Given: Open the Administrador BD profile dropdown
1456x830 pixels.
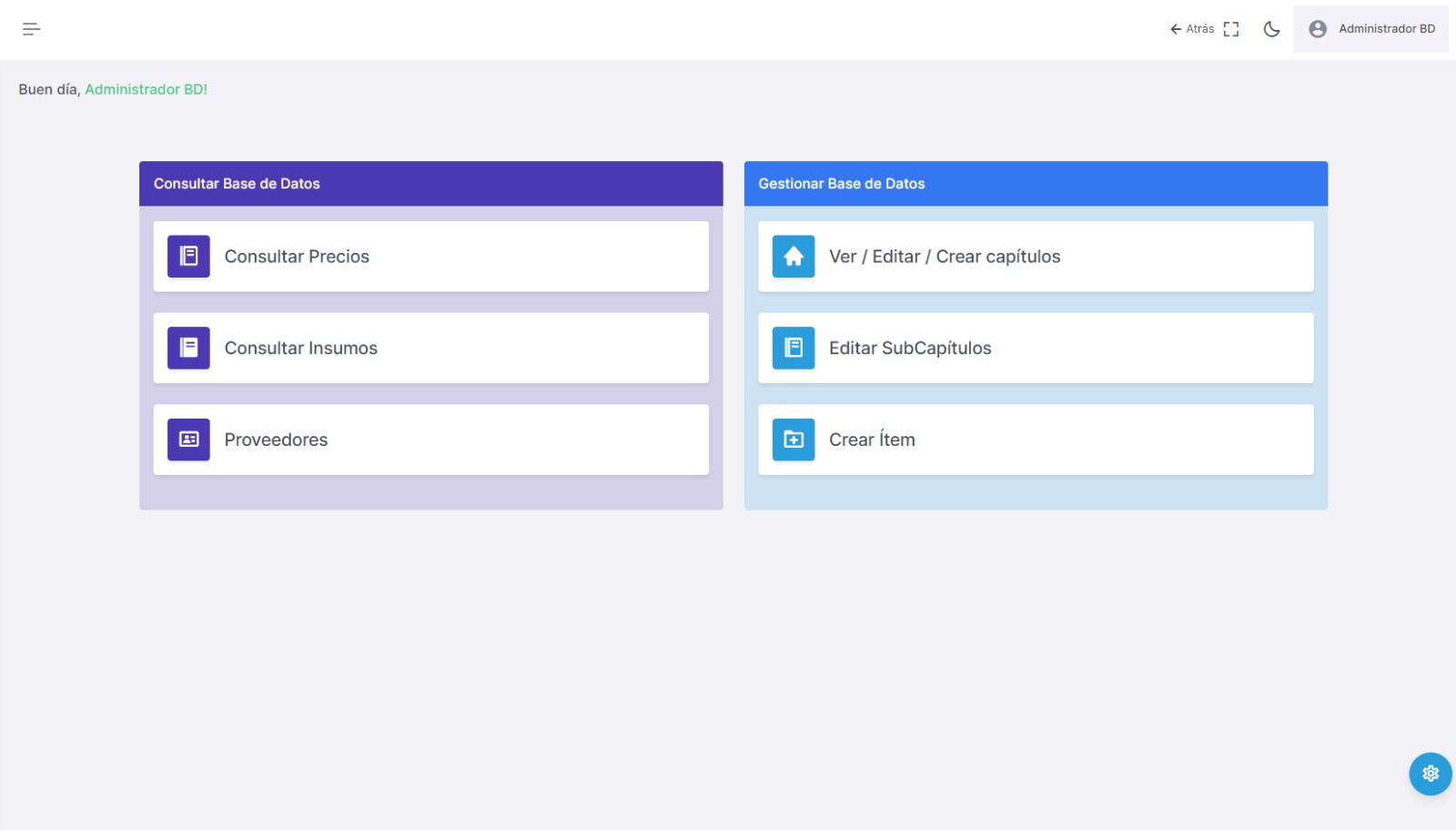Looking at the screenshot, I should (1386, 29).
